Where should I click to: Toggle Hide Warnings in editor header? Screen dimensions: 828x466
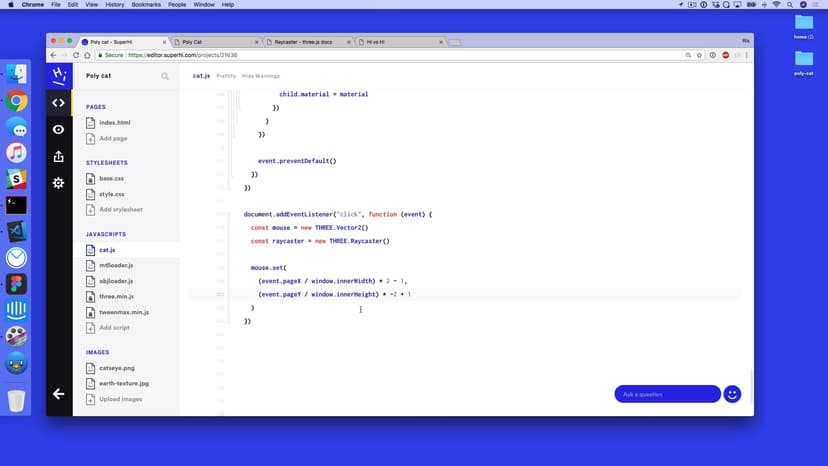pos(261,76)
